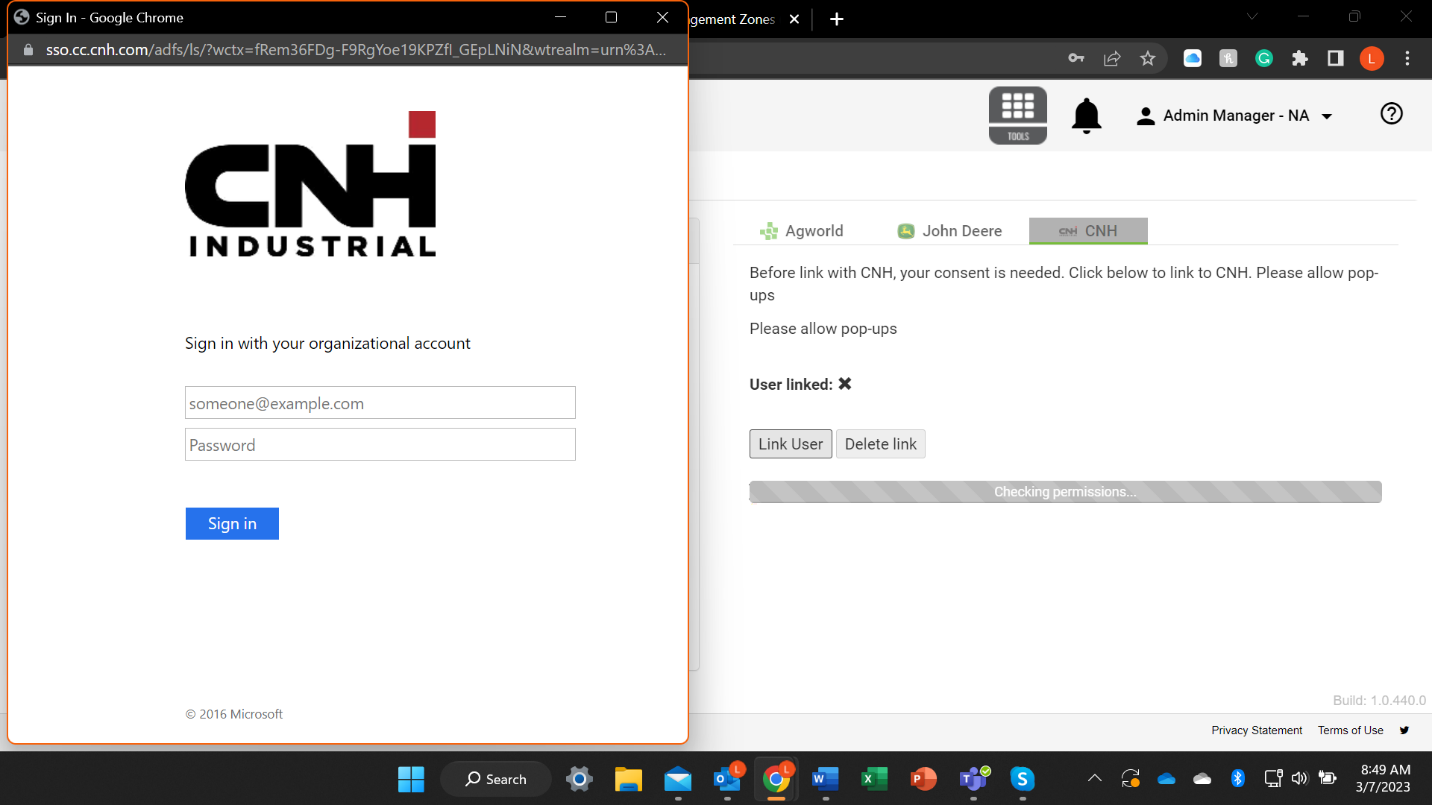Click the Link User button
The width and height of the screenshot is (1432, 805).
tap(790, 444)
